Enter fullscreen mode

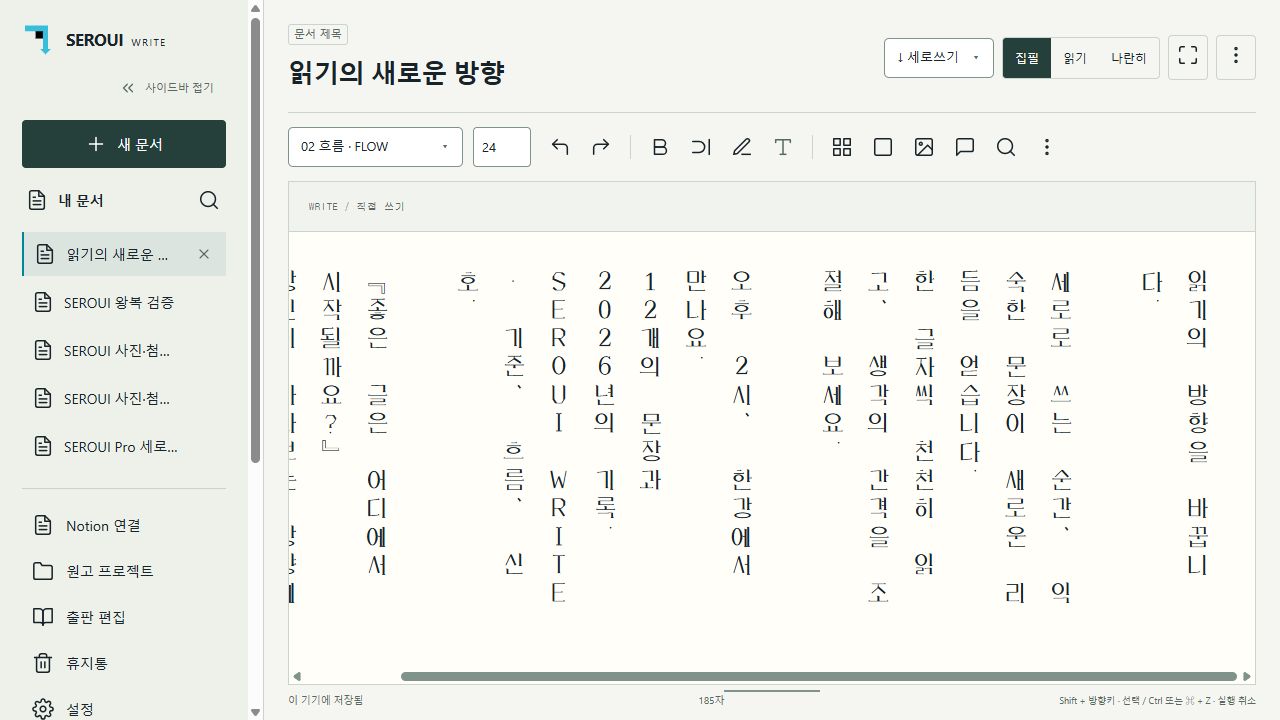(1188, 57)
